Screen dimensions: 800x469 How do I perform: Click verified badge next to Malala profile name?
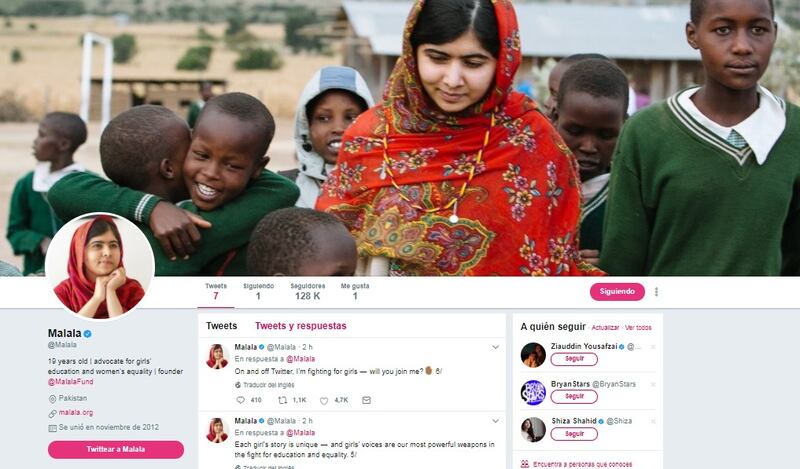click(88, 334)
